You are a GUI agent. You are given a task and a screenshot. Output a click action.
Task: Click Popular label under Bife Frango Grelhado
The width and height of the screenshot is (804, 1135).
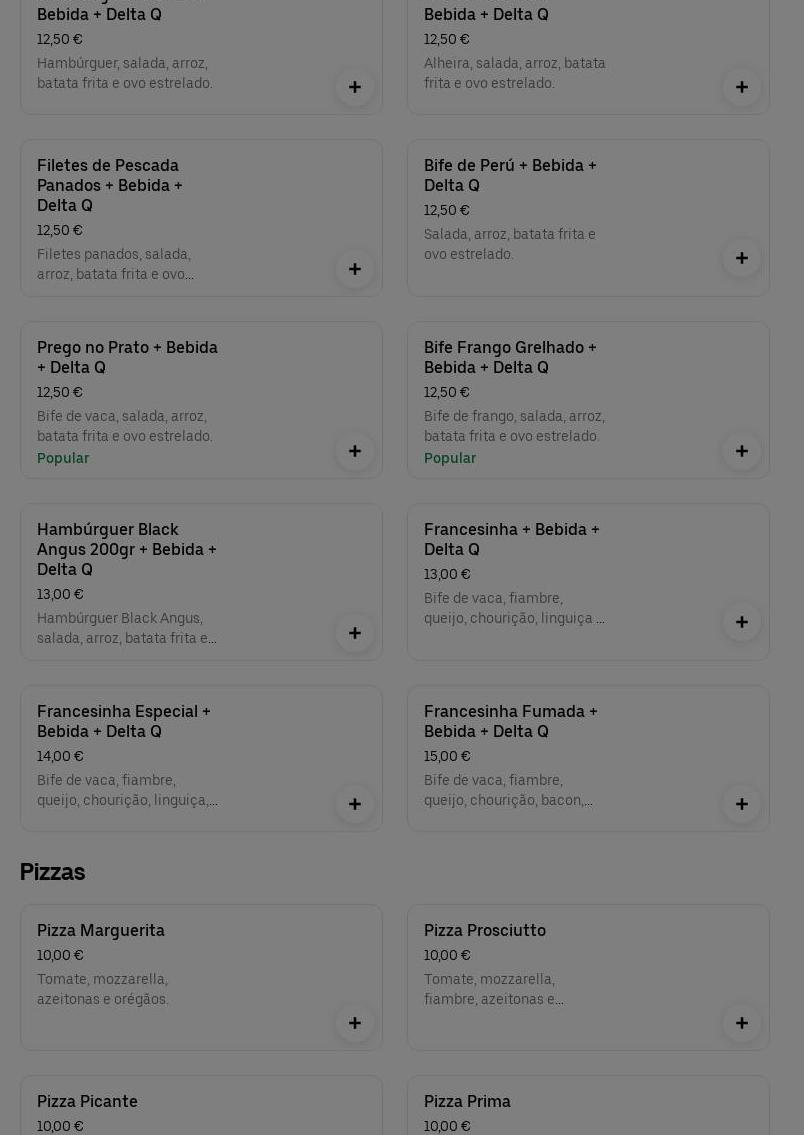pos(450,458)
